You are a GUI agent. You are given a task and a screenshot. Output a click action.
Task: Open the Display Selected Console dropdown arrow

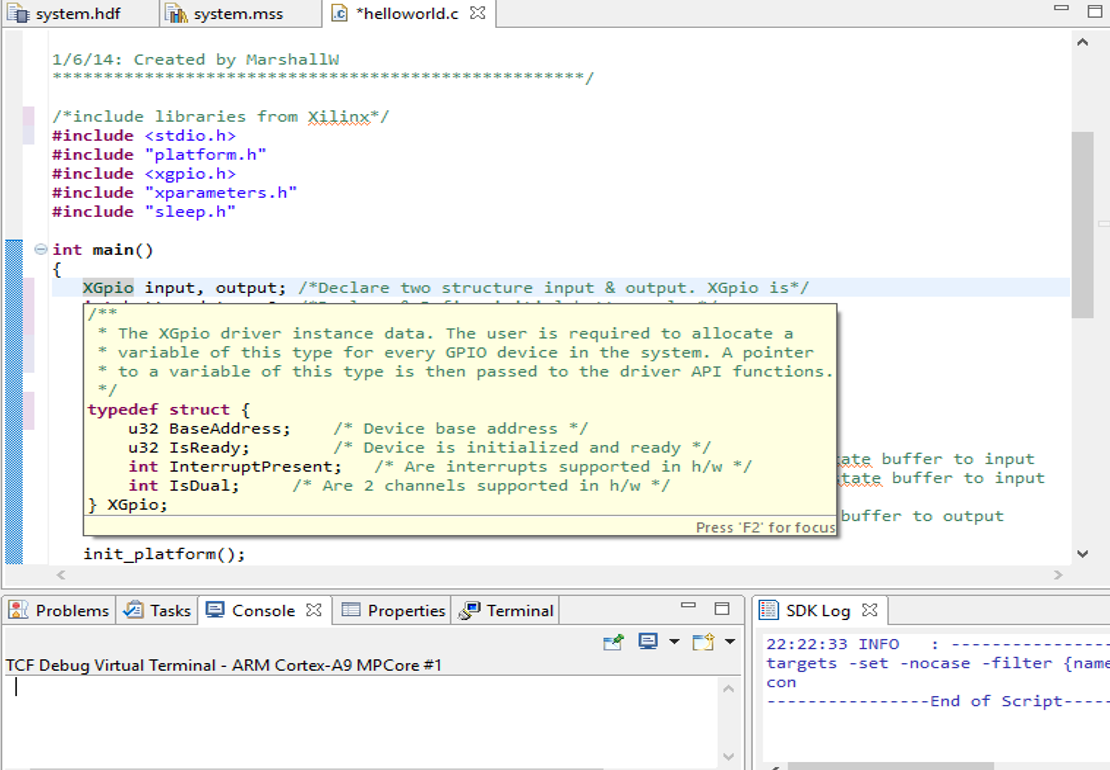point(673,641)
